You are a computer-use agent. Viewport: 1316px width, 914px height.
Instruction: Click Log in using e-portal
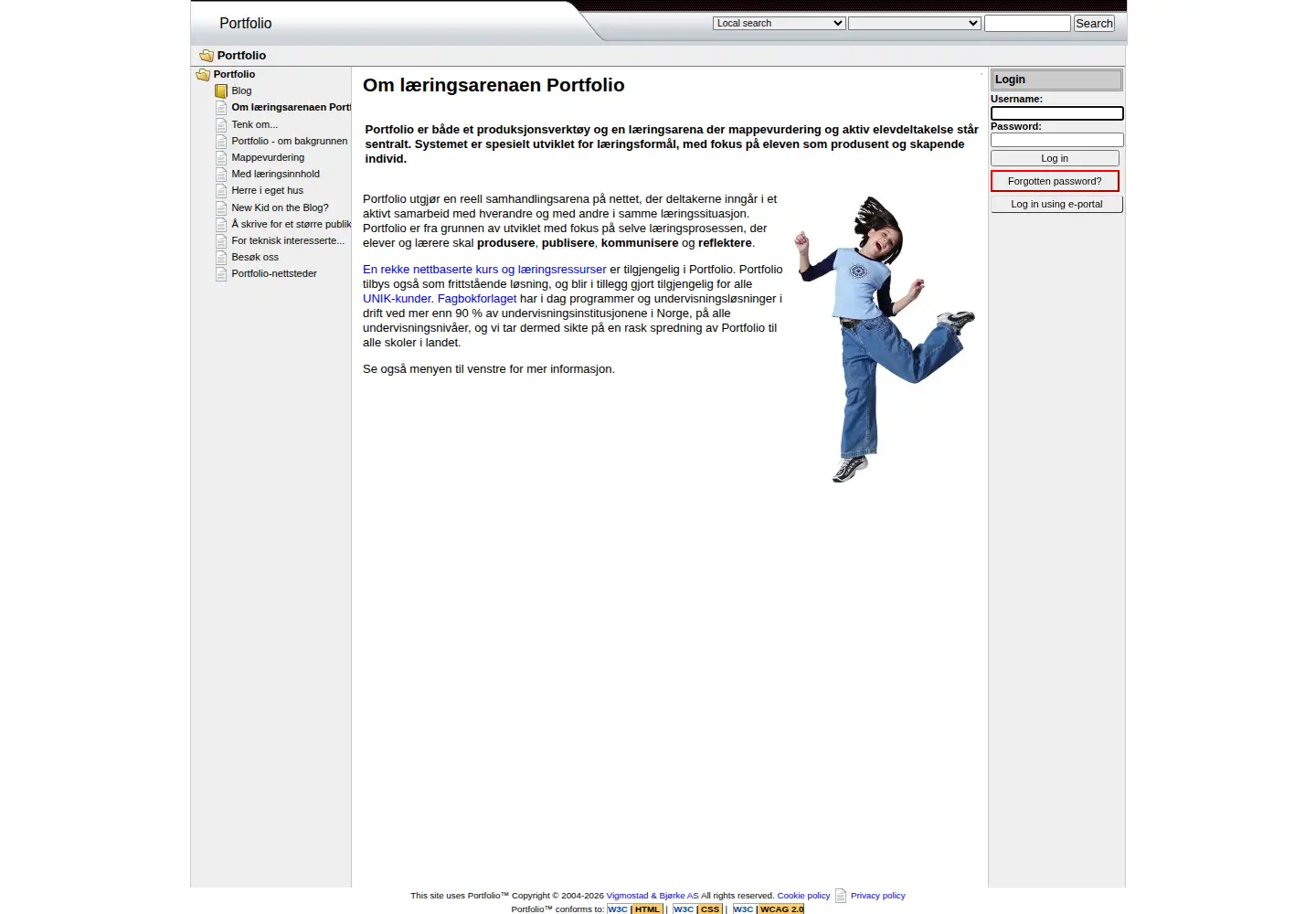point(1056,205)
